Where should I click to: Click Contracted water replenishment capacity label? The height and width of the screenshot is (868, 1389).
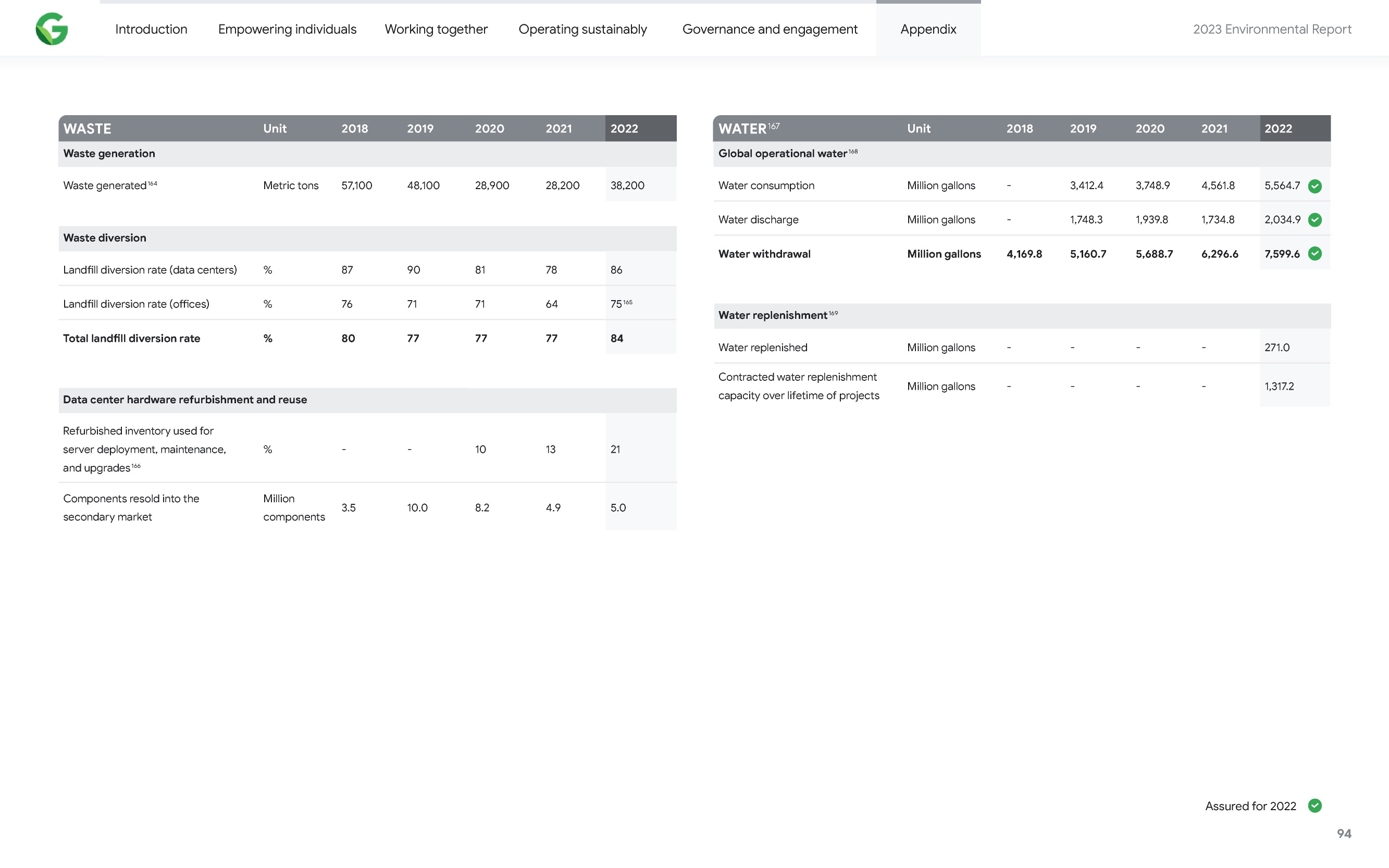coord(798,386)
